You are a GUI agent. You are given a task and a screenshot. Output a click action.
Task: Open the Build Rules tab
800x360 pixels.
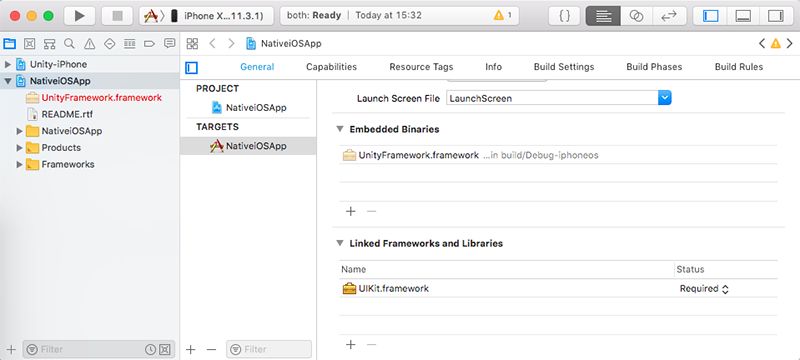coord(739,67)
